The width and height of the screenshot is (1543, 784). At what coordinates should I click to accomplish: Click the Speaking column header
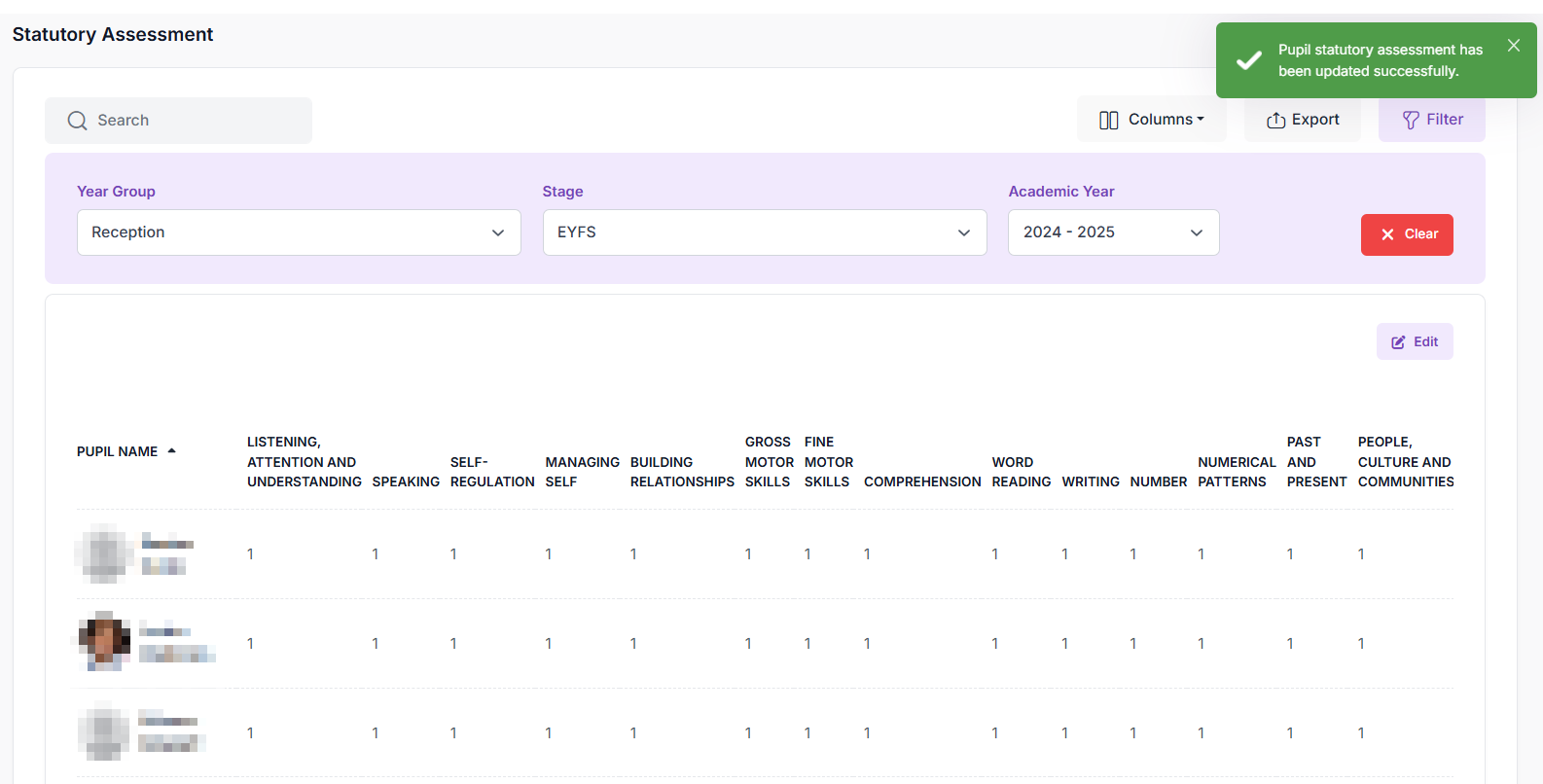pyautogui.click(x=406, y=481)
